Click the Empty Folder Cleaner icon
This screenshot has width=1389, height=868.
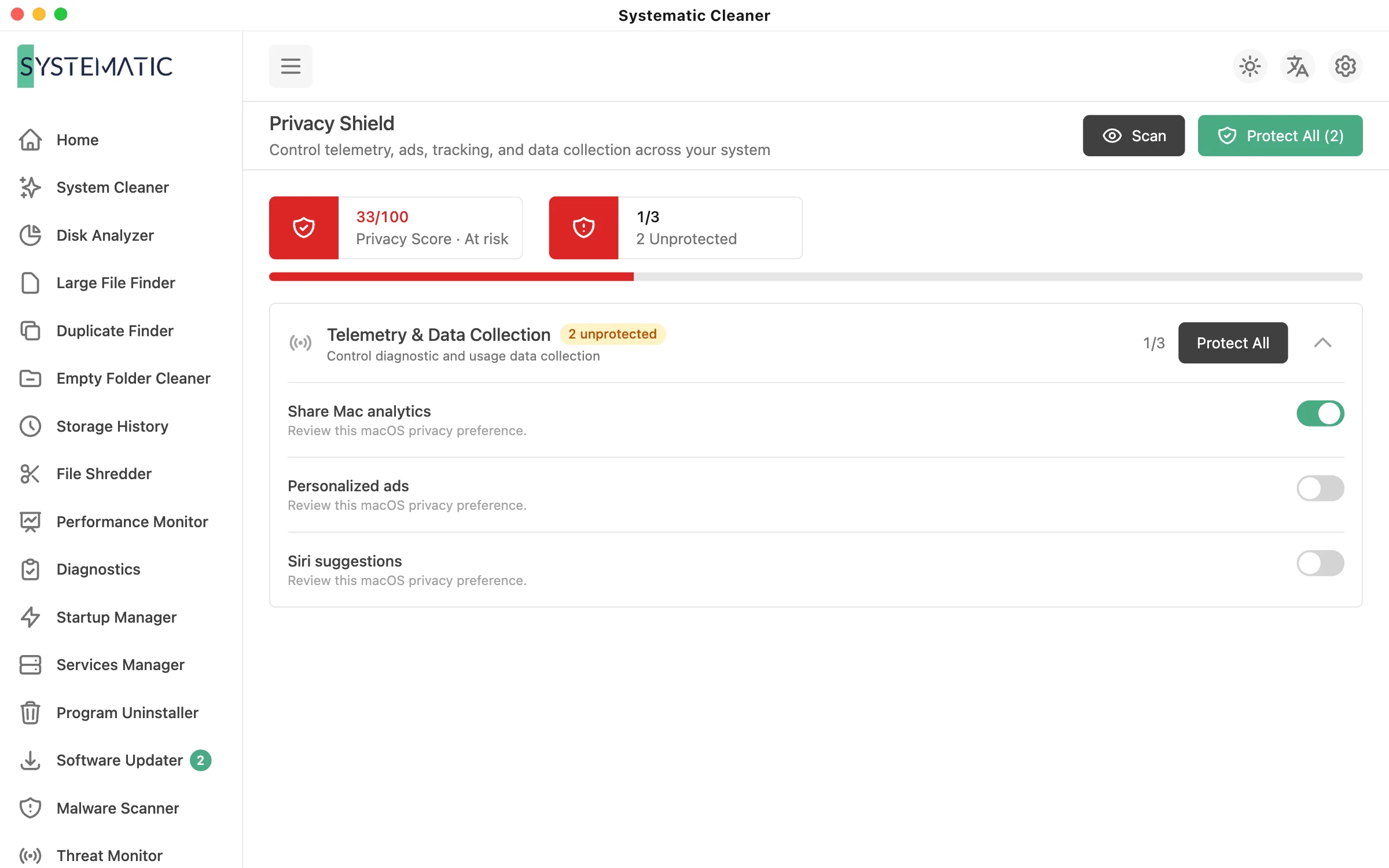[x=30, y=378]
